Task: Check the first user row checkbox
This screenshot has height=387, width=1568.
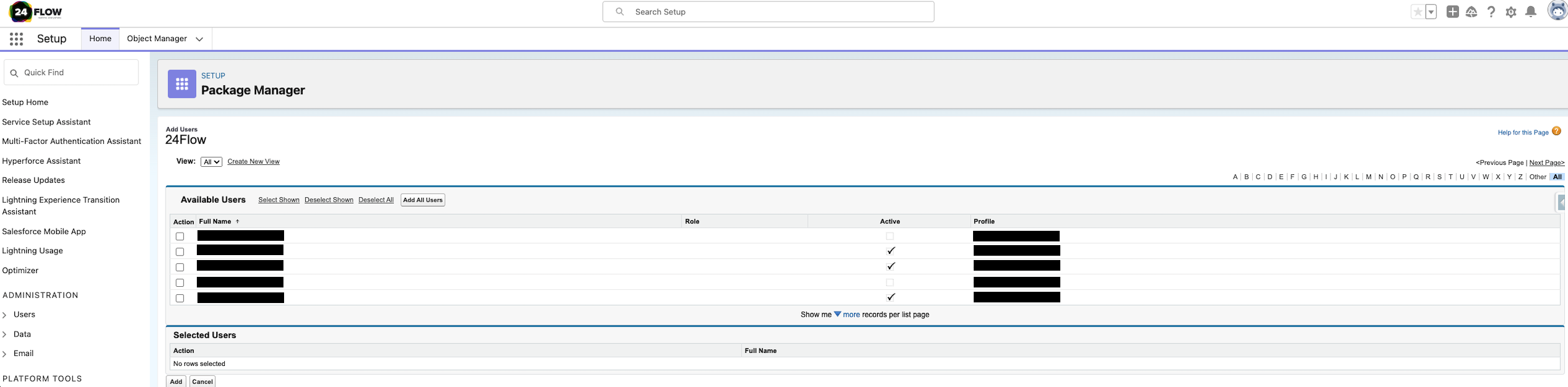Action: [x=180, y=236]
